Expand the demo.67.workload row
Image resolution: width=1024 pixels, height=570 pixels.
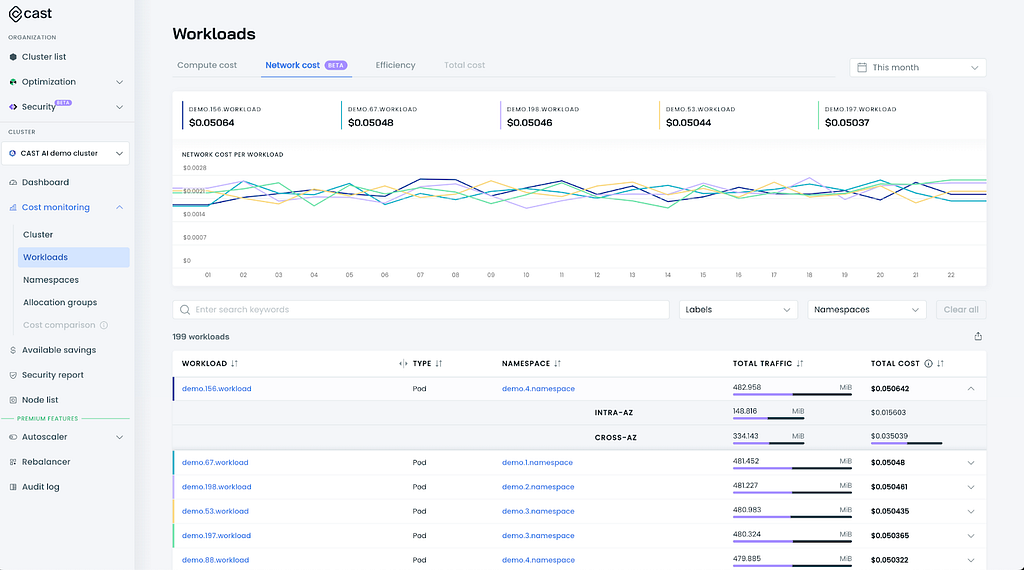[971, 463]
